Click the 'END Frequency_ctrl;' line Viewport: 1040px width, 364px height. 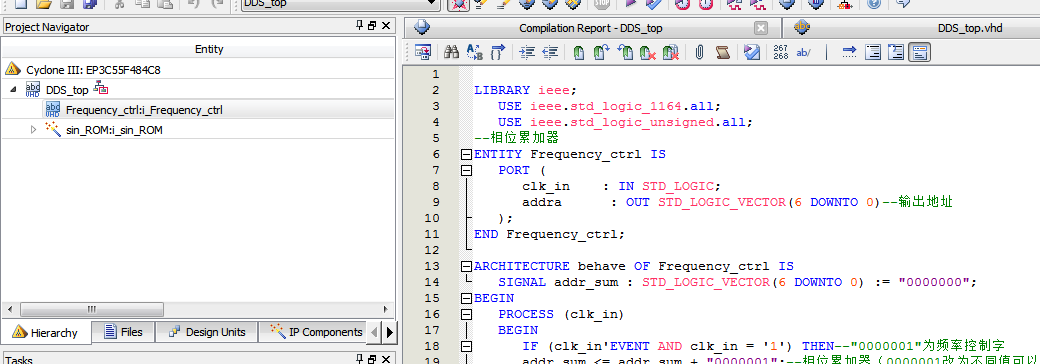[x=549, y=234]
